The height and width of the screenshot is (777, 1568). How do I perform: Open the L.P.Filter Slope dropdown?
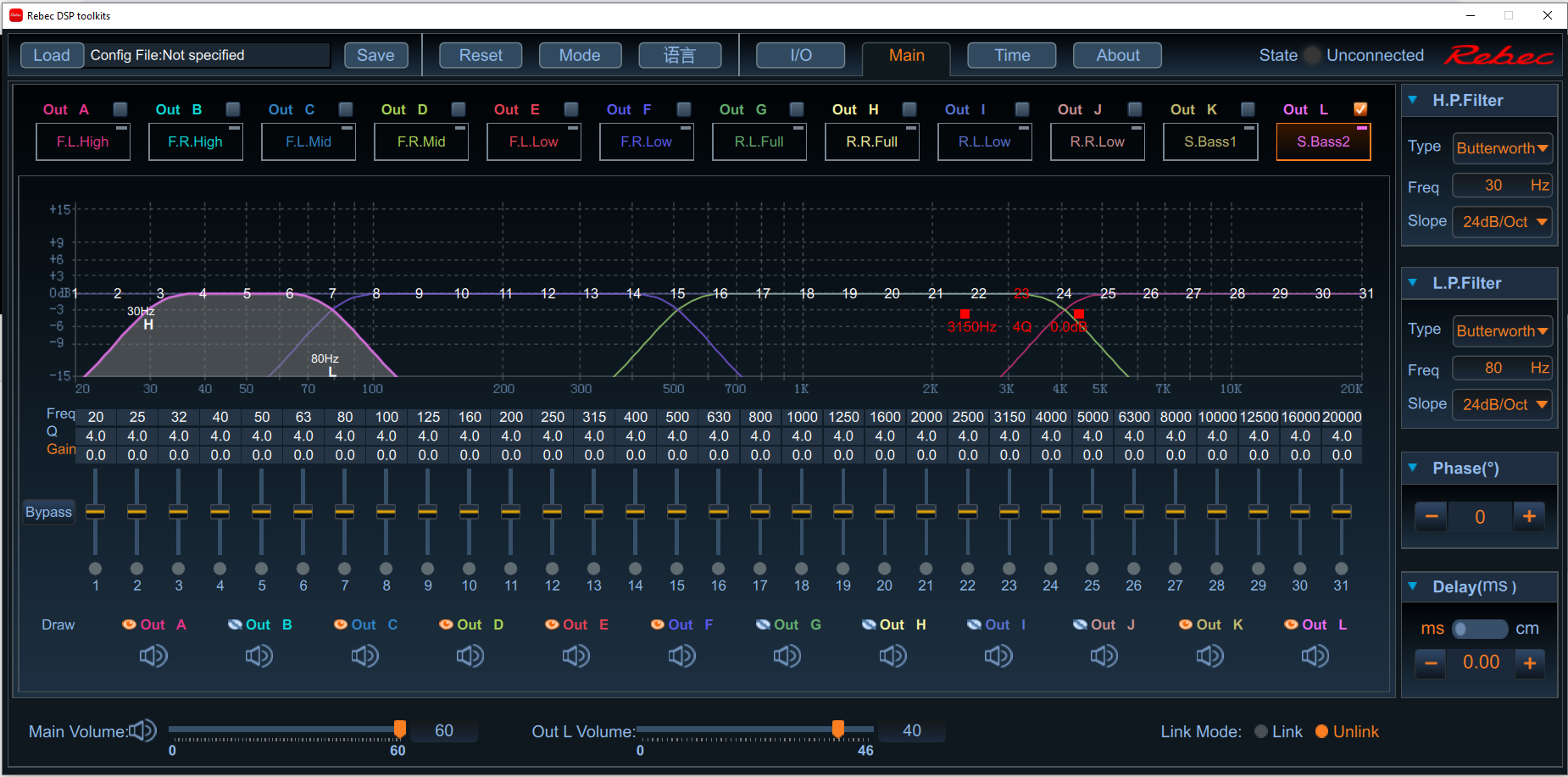coord(1502,404)
